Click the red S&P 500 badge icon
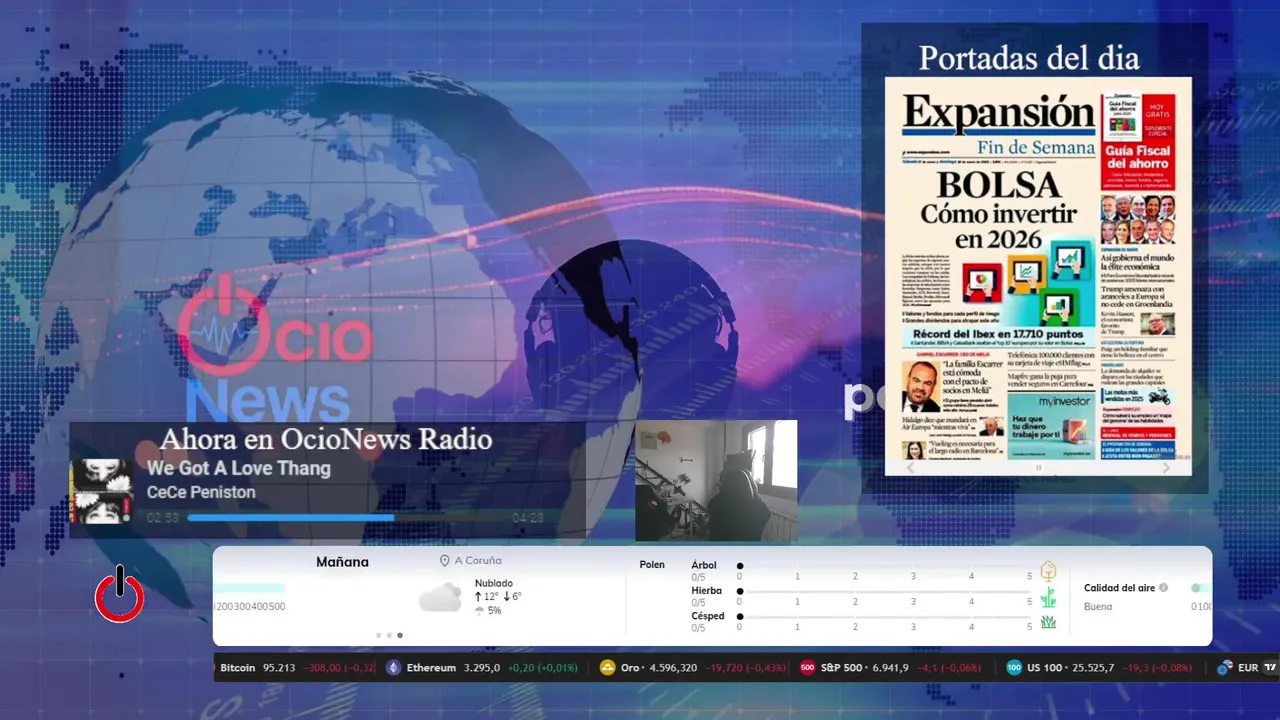This screenshot has height=720, width=1280. coord(807,668)
